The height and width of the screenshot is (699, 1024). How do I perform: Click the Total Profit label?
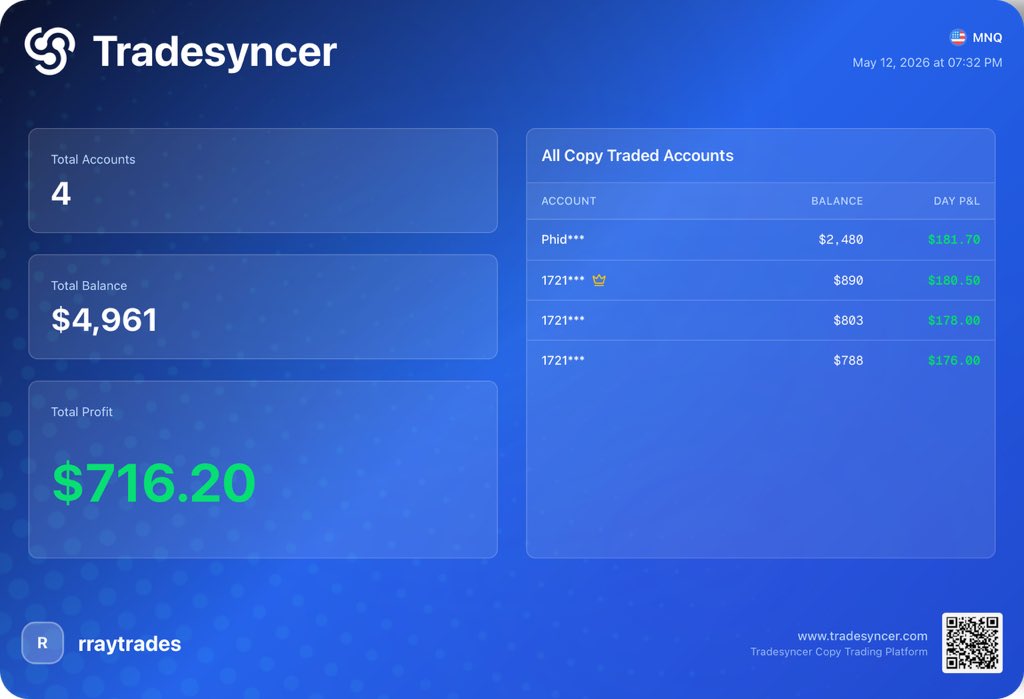pyautogui.click(x=82, y=412)
